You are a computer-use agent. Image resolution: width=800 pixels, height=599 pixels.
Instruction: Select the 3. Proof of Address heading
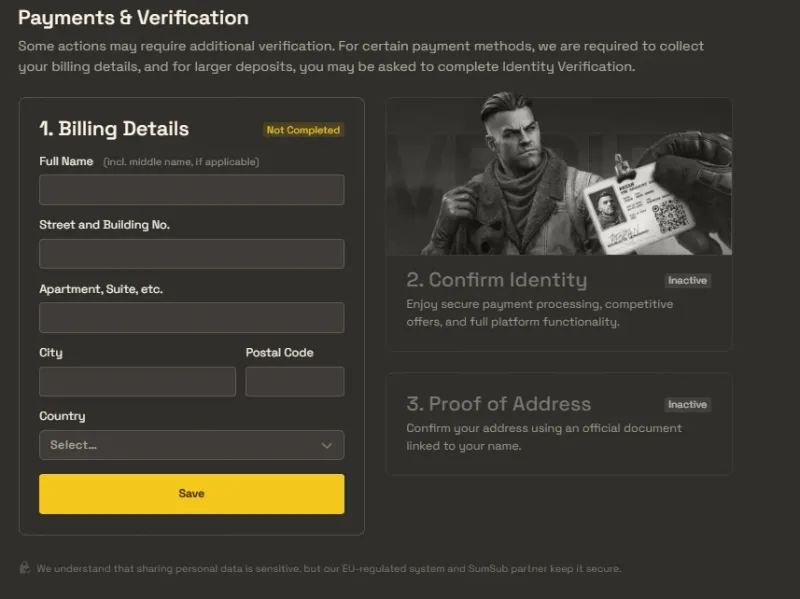click(x=498, y=404)
